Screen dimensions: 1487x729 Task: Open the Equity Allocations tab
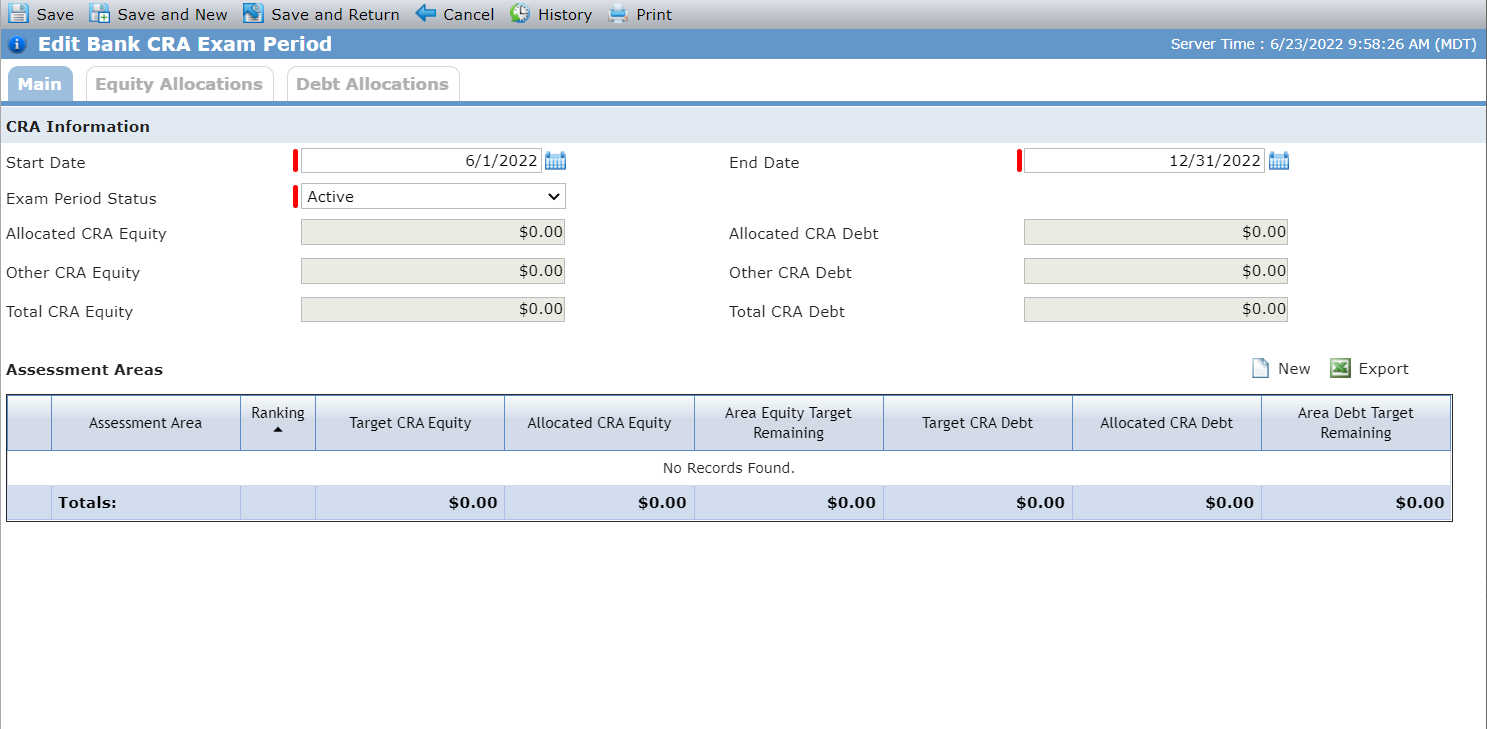179,84
